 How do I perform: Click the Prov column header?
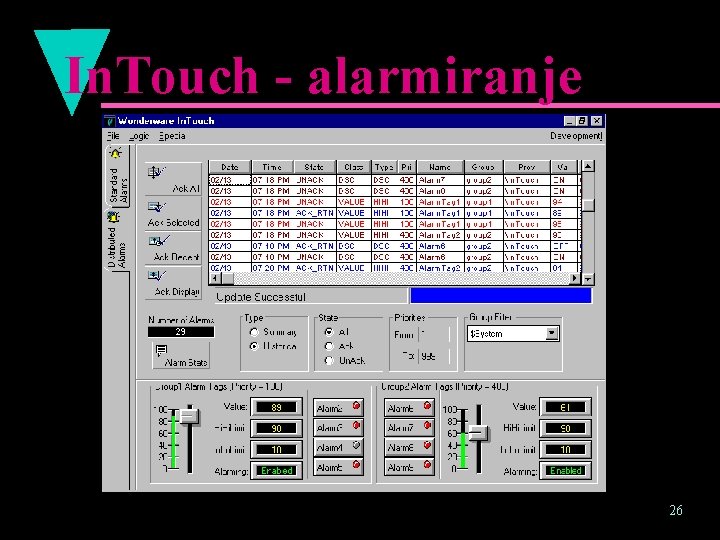[x=527, y=167]
